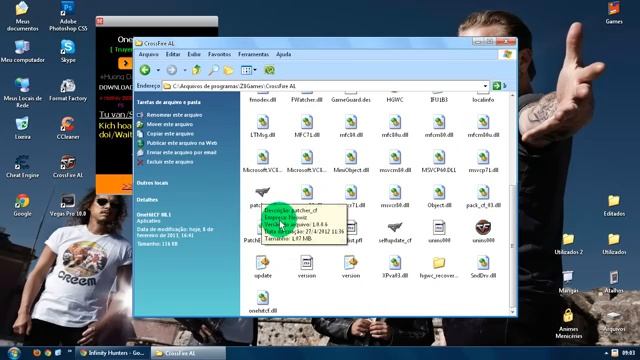Open Back button history dropdown arrow
This screenshot has width=640, height=360.
pyautogui.click(x=158, y=70)
